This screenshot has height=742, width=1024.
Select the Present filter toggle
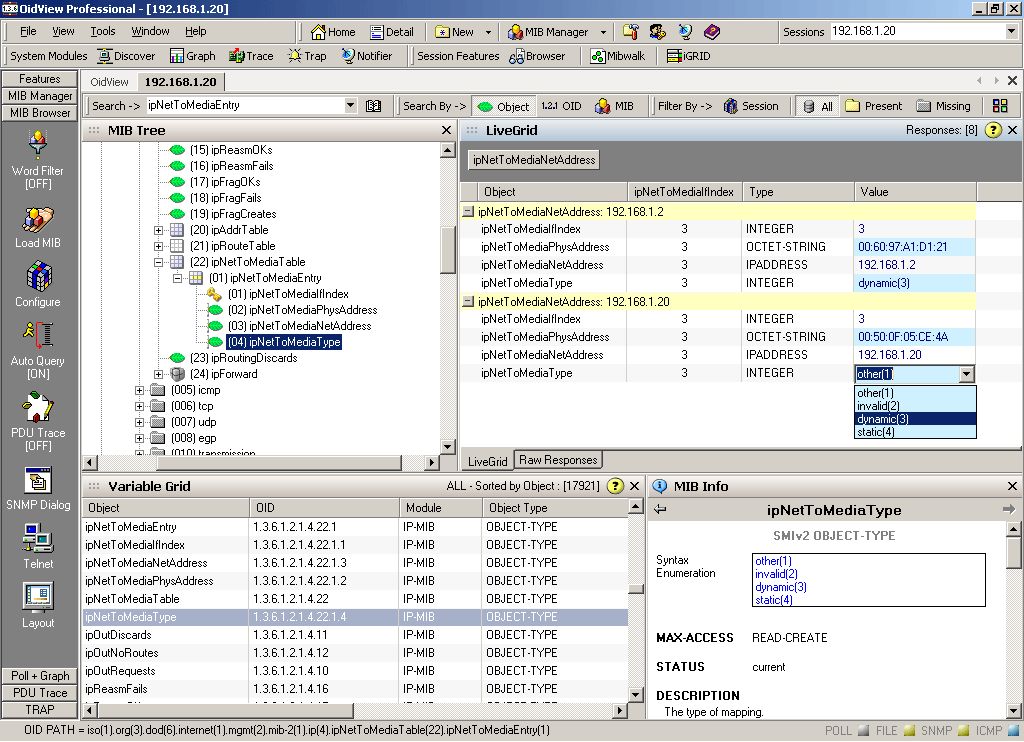click(873, 106)
